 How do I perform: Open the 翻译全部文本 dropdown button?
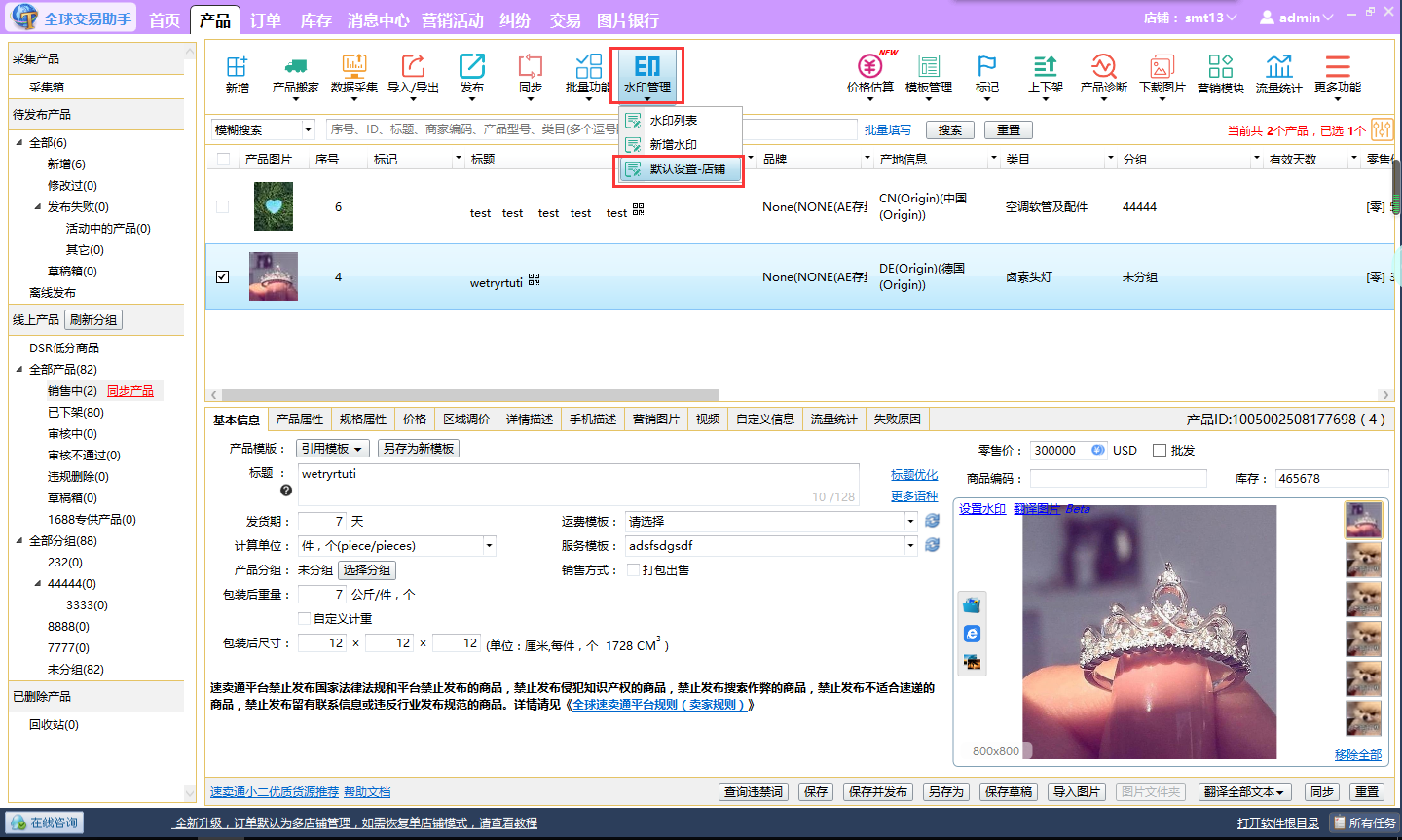(1245, 792)
